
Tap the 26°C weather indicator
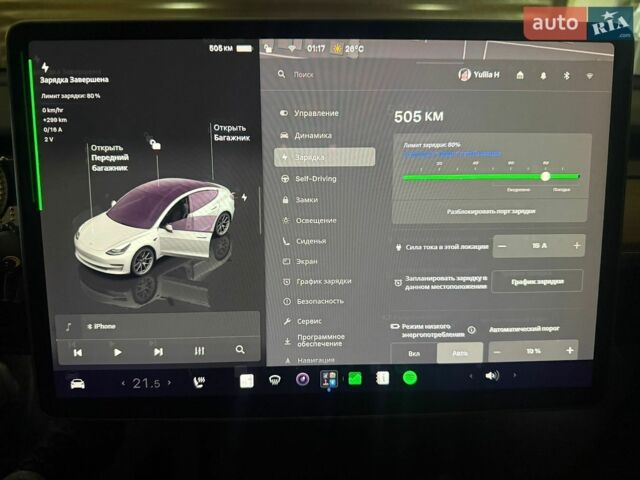348,49
